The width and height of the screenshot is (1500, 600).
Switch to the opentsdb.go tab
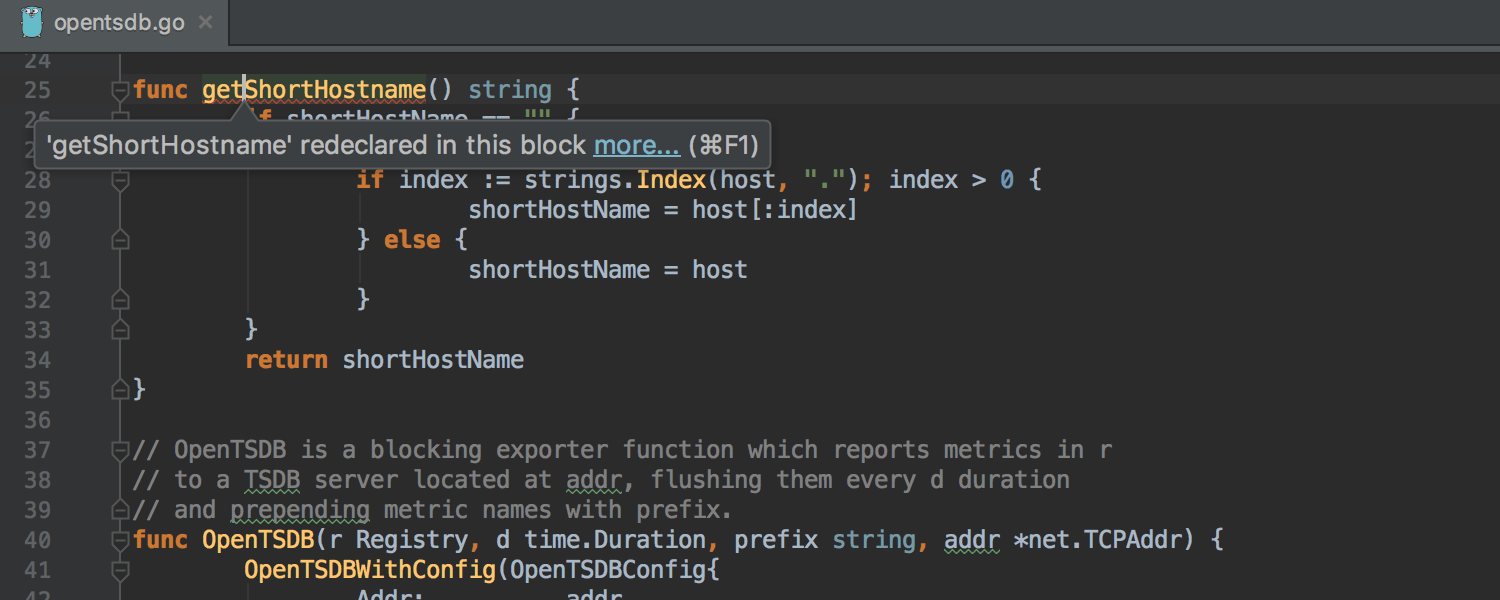[118, 23]
